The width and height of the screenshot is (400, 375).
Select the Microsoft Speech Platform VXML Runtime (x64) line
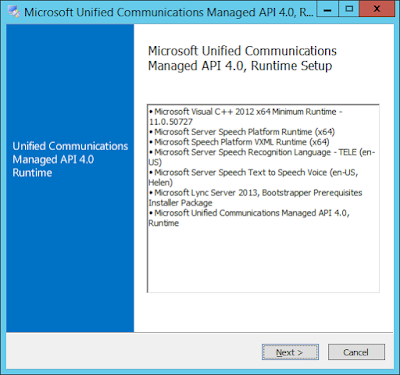(x=239, y=142)
